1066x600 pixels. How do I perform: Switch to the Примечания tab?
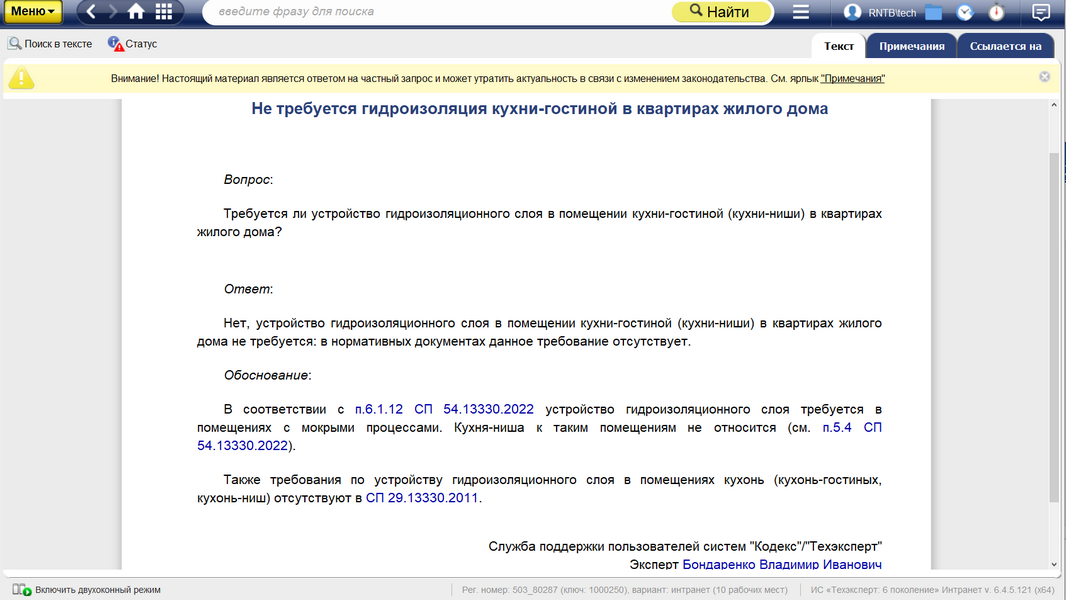coord(911,46)
